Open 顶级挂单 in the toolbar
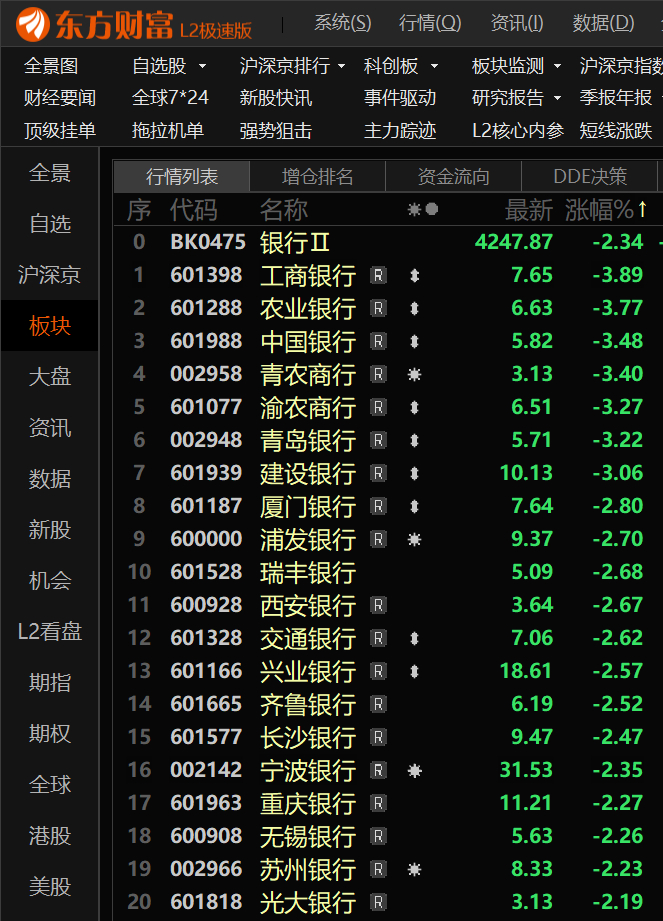The width and height of the screenshot is (663, 921). pyautogui.click(x=60, y=130)
